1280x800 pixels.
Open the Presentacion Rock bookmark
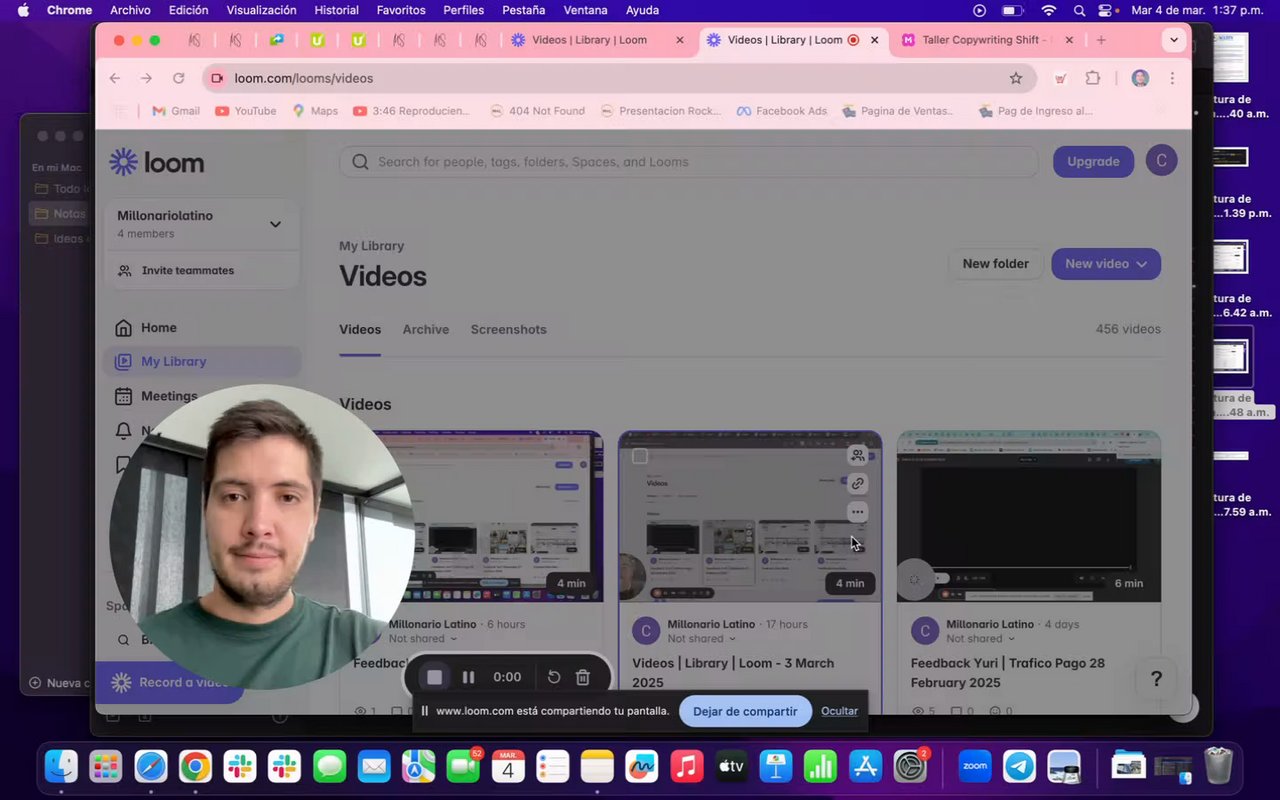660,111
